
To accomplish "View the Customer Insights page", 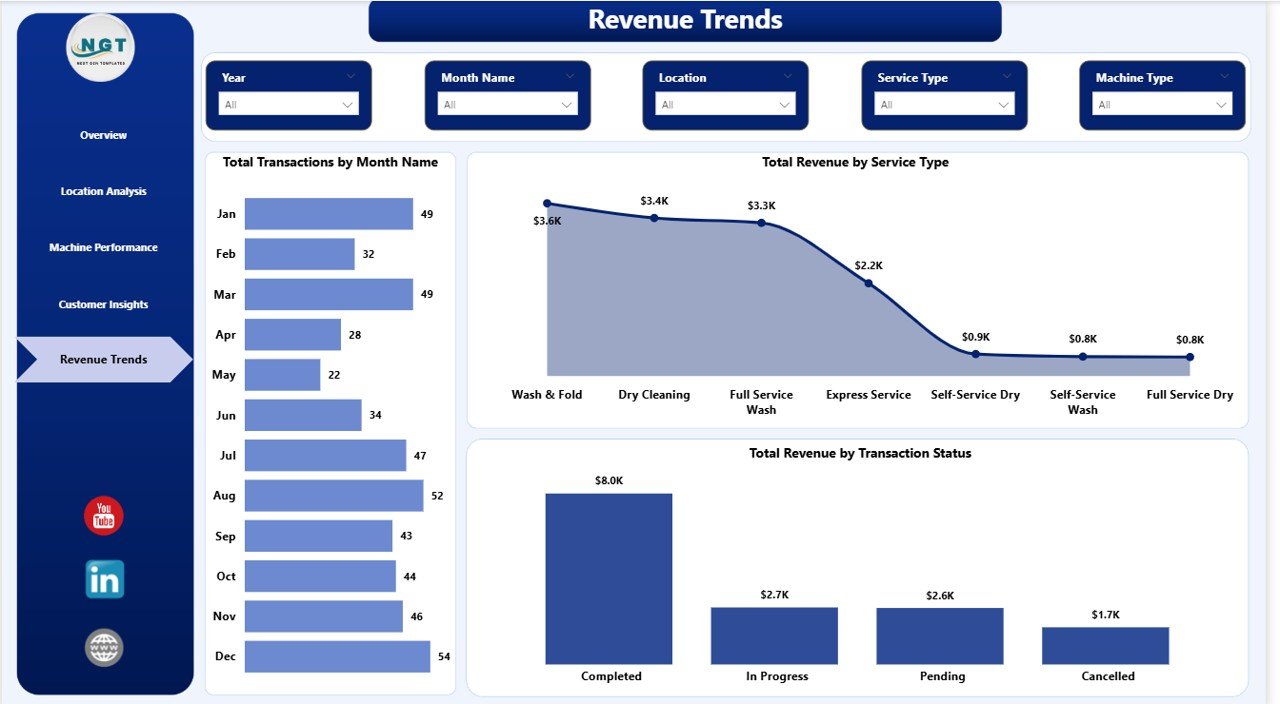I will click(x=103, y=303).
